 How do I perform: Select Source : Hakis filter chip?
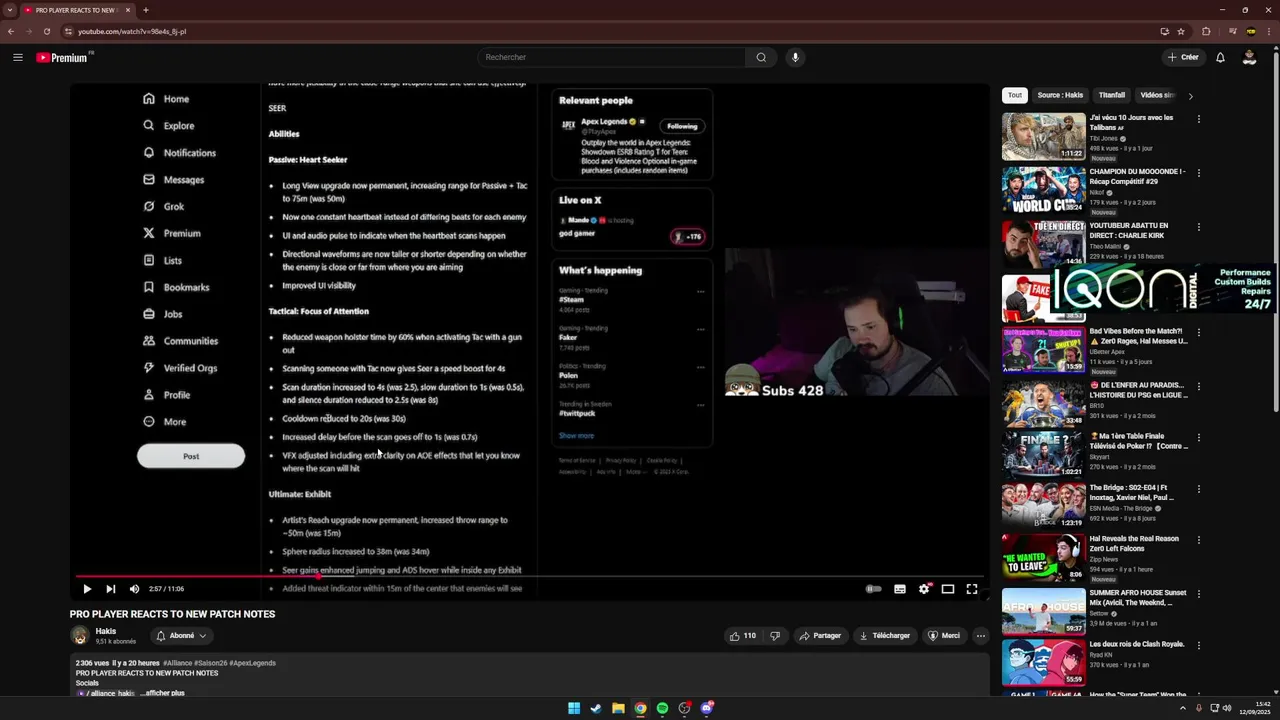point(1060,95)
